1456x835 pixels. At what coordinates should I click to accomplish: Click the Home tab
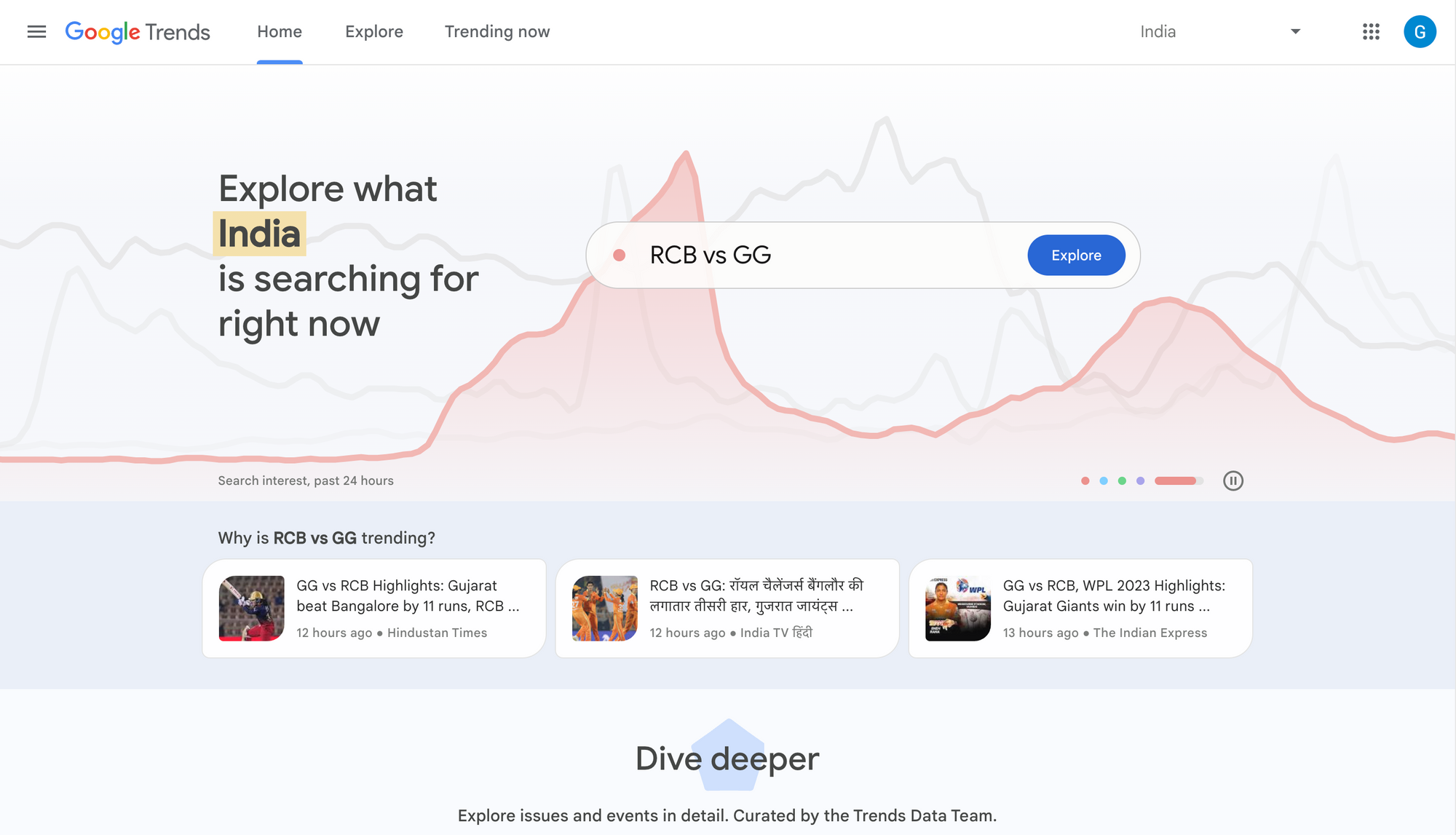[x=279, y=31]
